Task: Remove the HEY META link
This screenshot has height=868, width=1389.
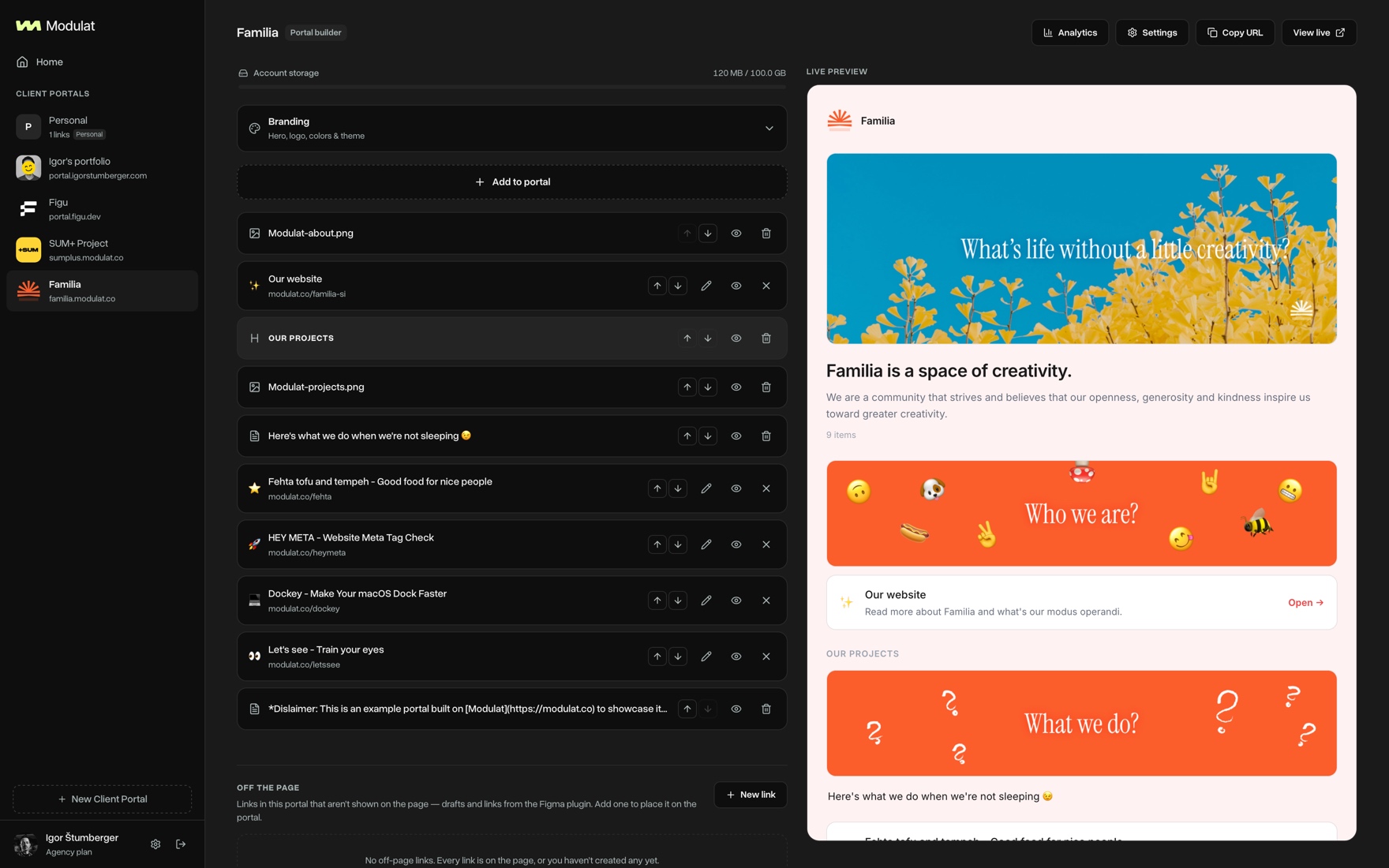Action: click(766, 544)
